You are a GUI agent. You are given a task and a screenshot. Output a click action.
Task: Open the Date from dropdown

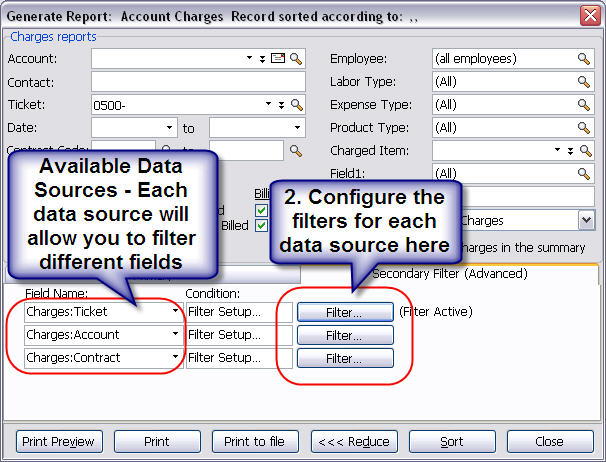point(169,128)
